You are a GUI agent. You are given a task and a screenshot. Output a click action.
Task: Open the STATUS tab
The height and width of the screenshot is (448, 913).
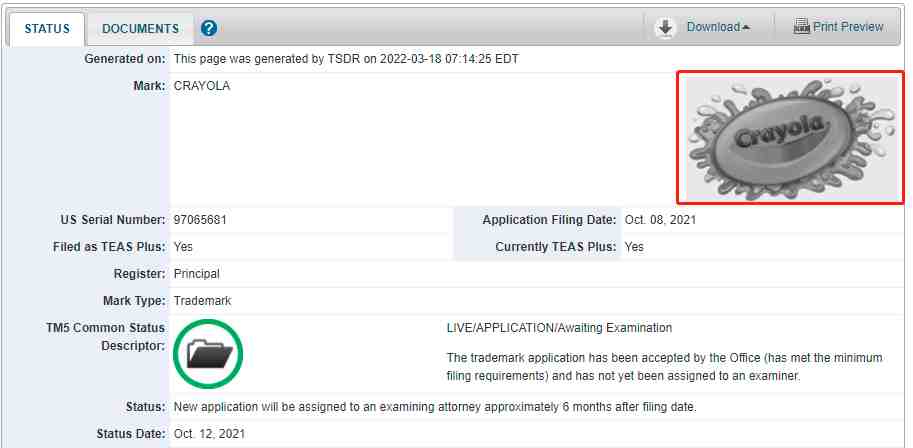(47, 29)
